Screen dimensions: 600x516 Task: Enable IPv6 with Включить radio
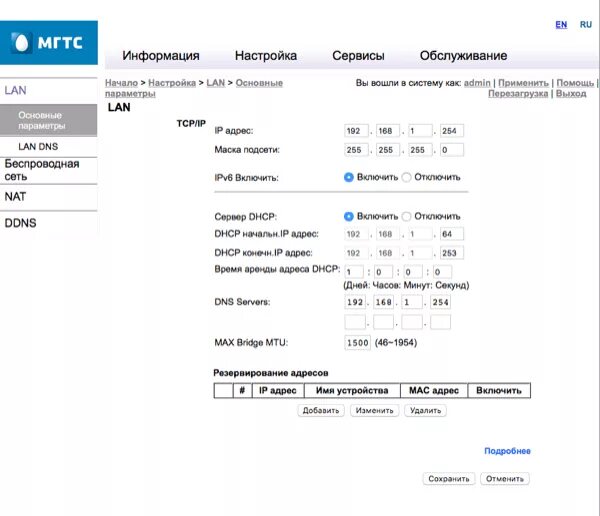(349, 177)
